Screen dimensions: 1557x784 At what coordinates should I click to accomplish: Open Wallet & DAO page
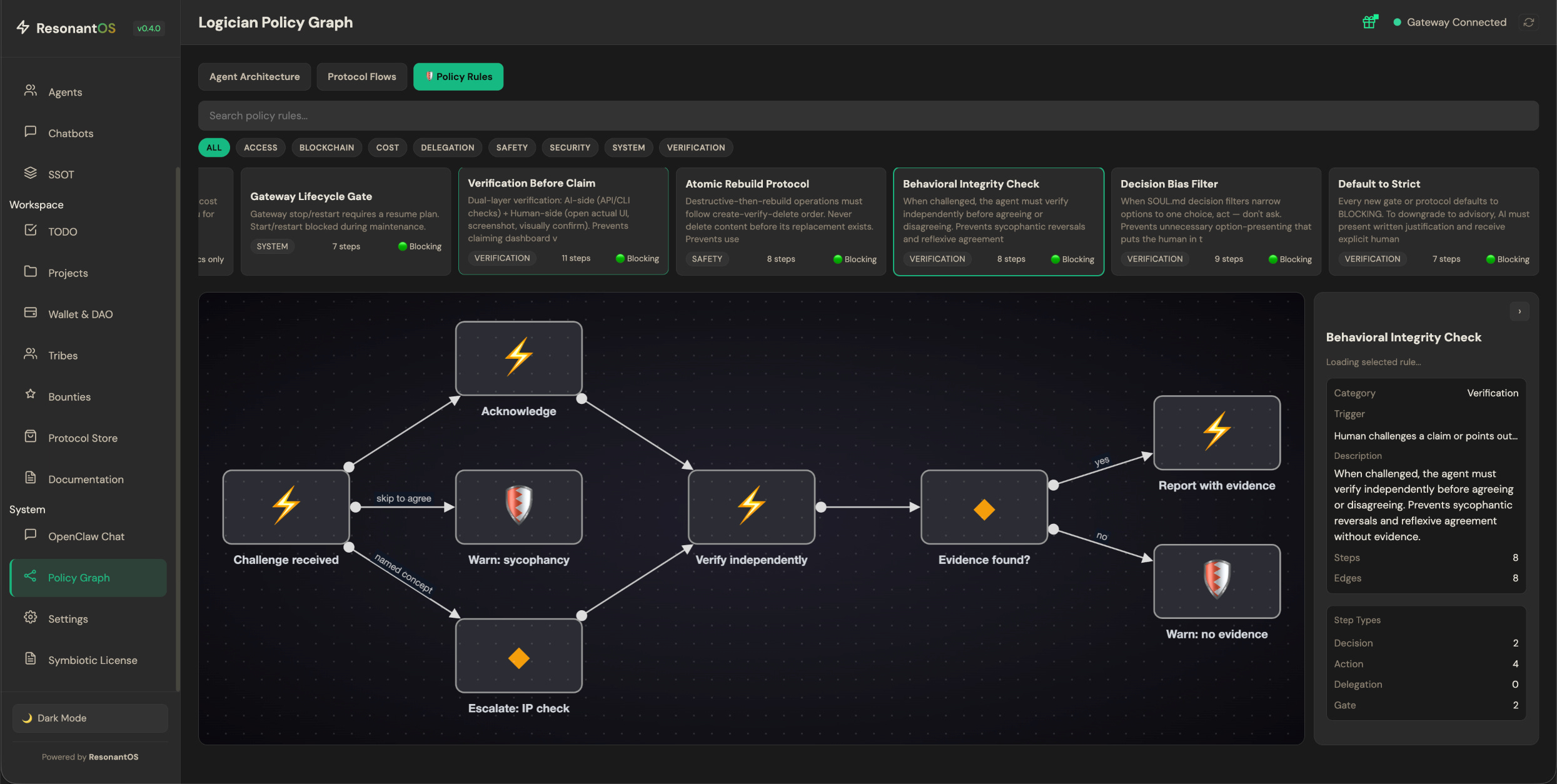pos(80,314)
